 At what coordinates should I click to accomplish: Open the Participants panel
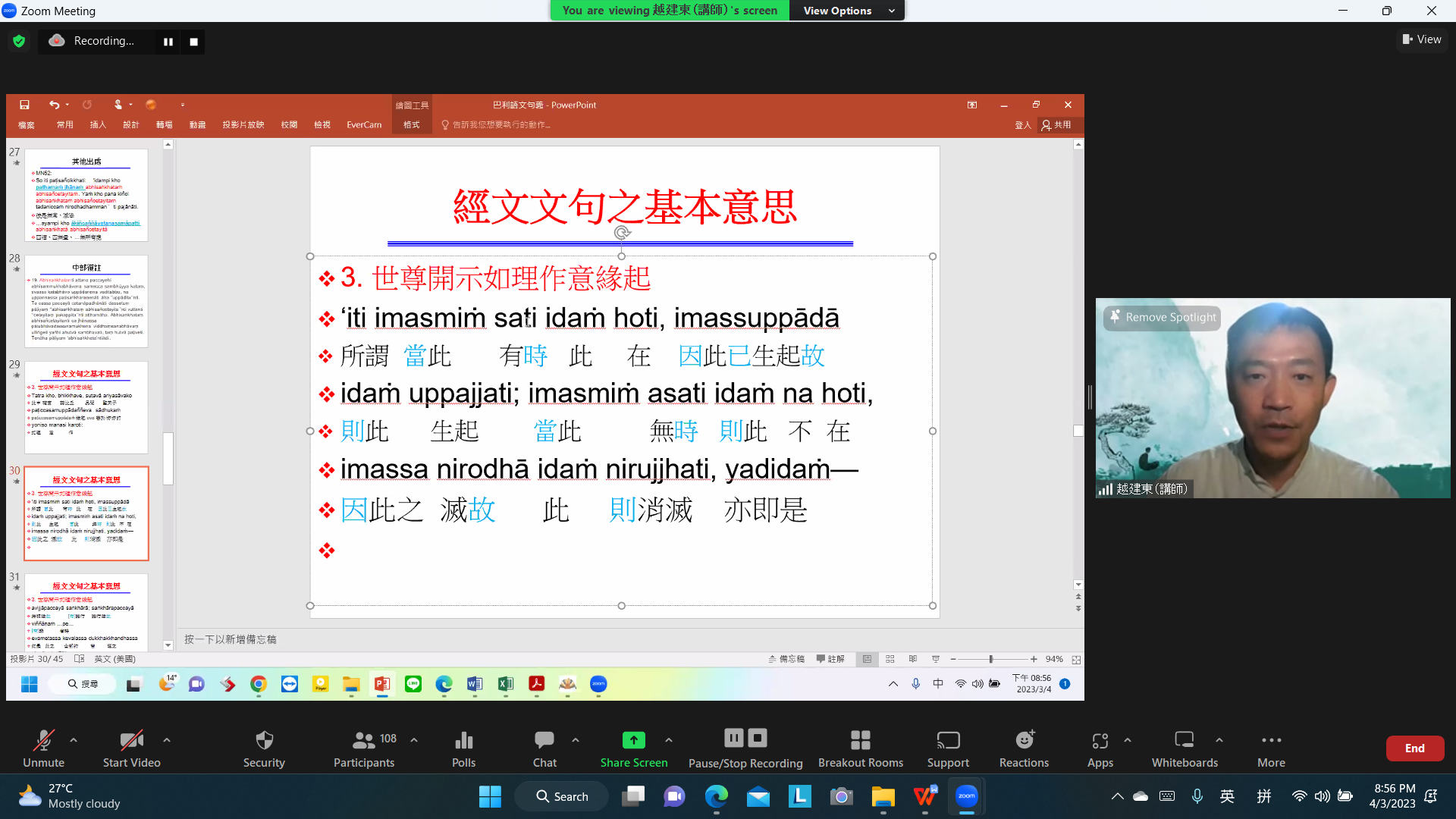click(364, 740)
